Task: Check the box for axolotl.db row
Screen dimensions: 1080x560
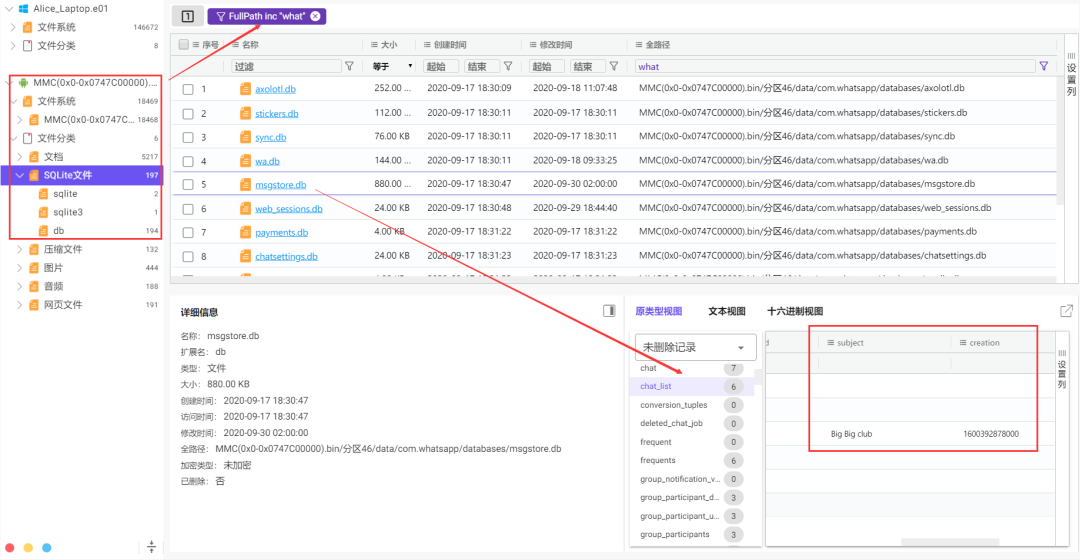Action: point(188,90)
